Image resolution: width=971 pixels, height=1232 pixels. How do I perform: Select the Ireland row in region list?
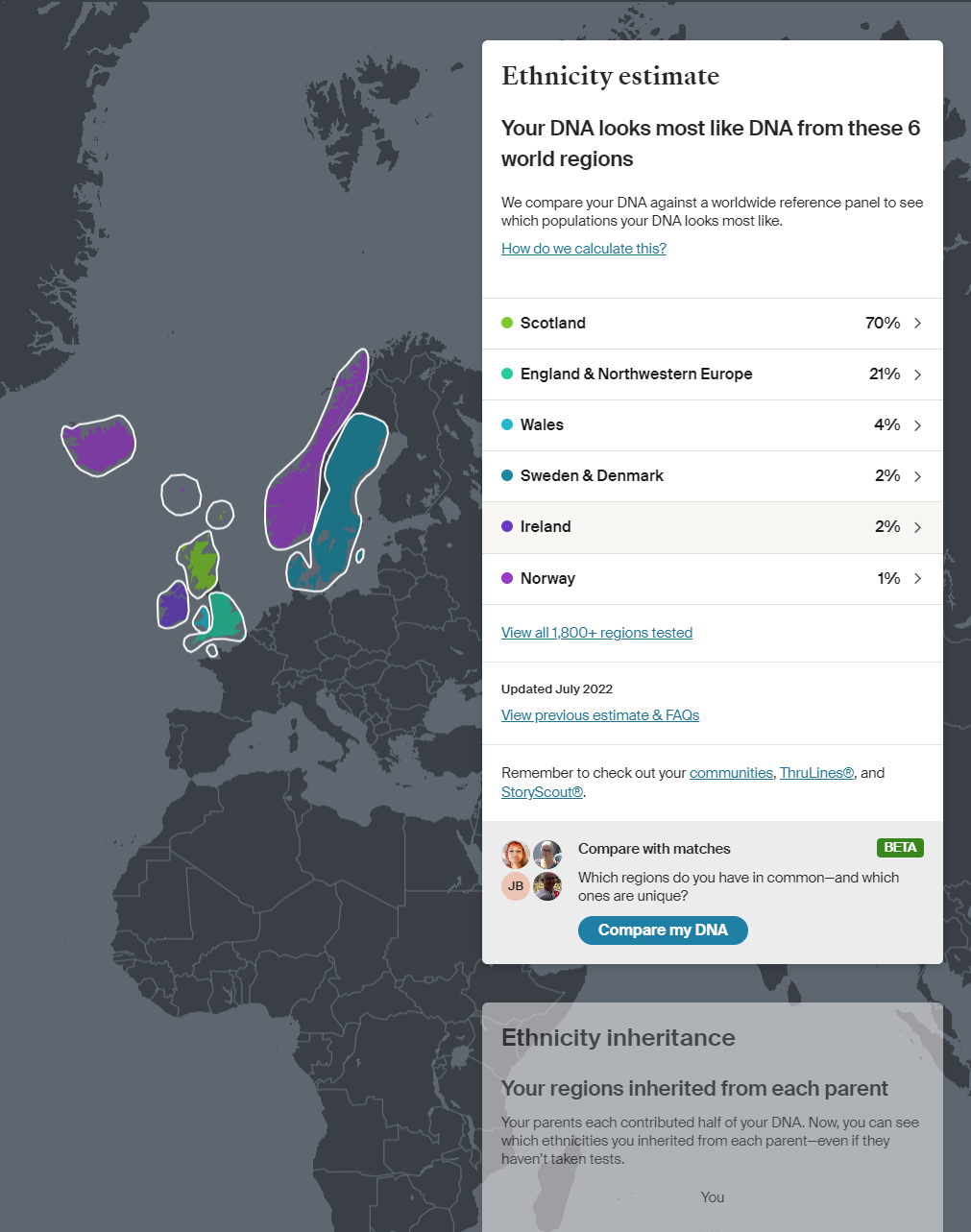tap(711, 527)
